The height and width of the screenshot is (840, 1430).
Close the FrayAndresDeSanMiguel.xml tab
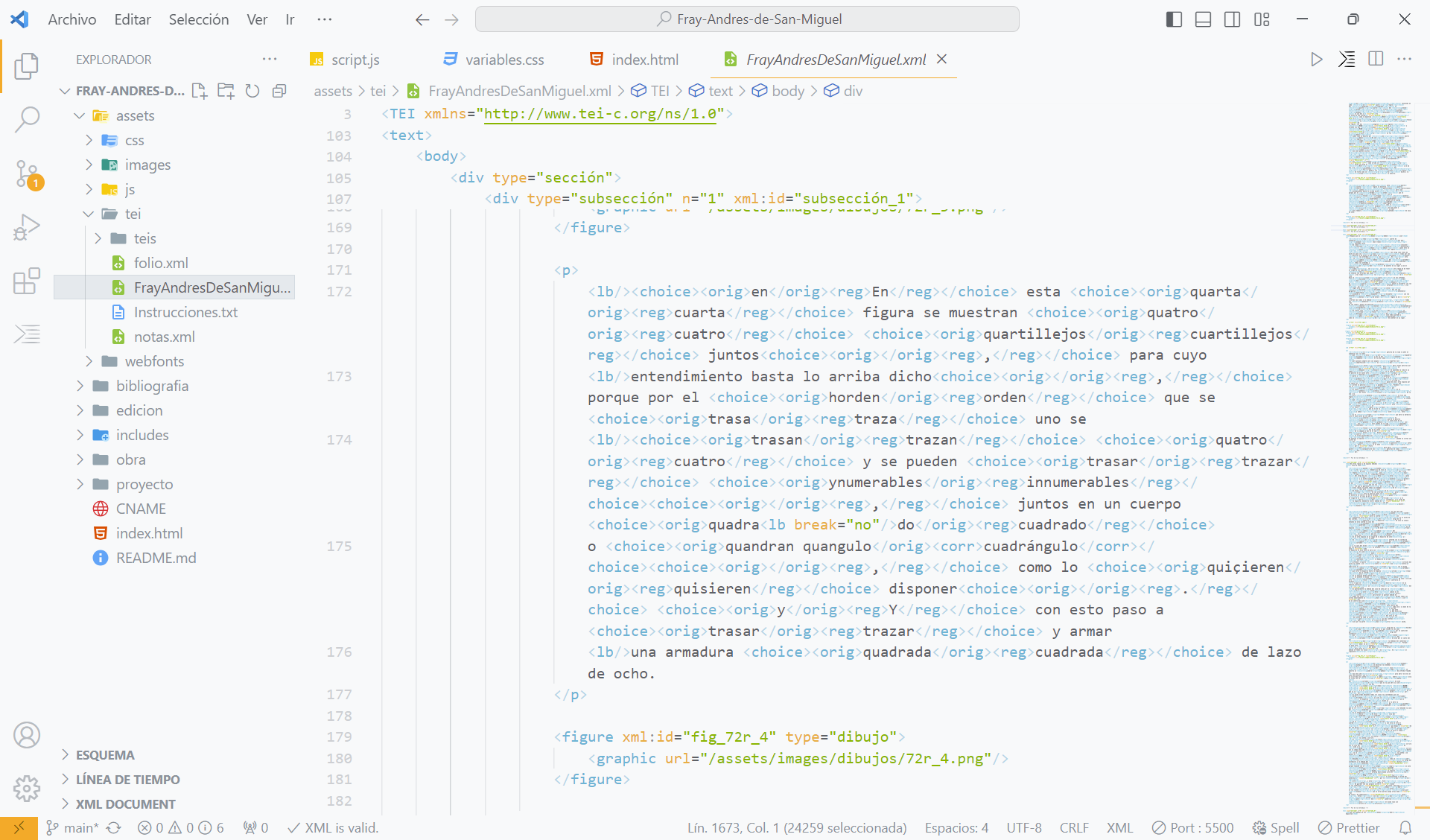[x=941, y=59]
